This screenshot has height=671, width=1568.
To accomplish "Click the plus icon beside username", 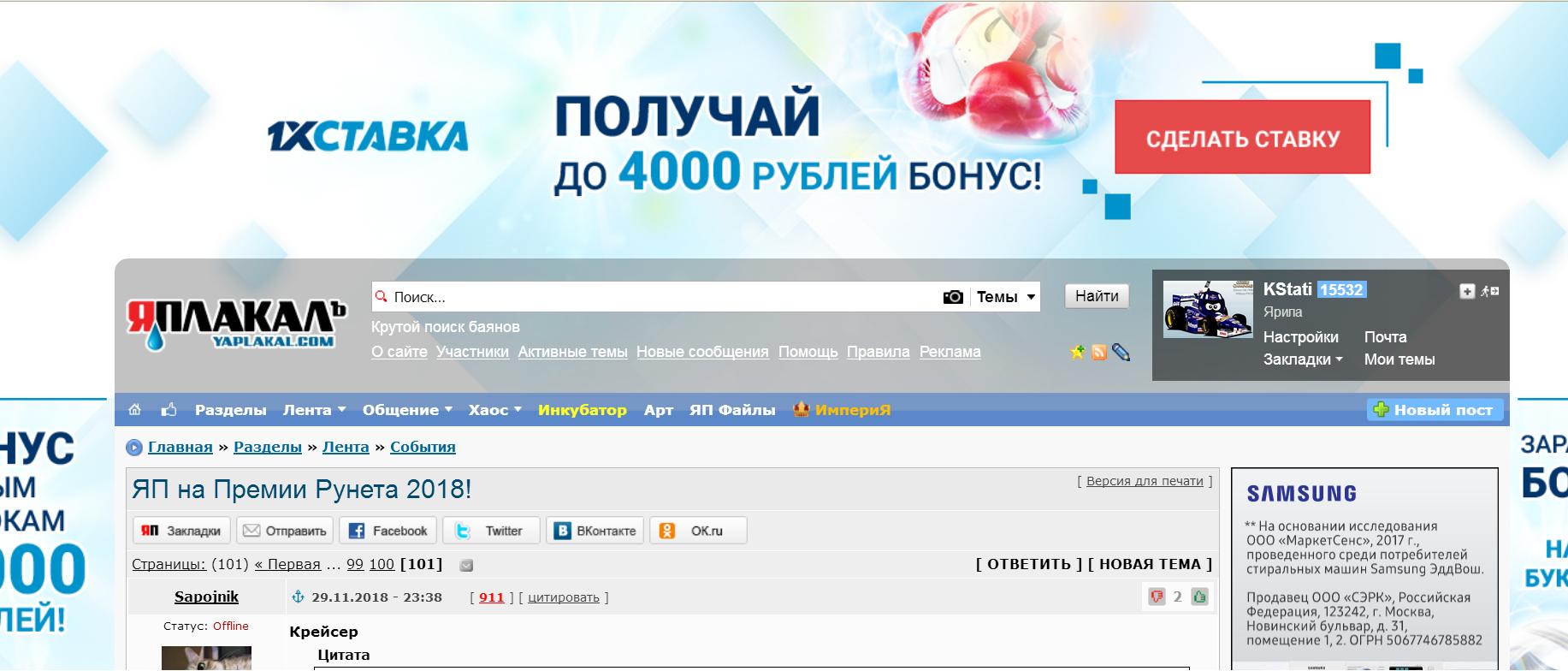I will click(1466, 291).
